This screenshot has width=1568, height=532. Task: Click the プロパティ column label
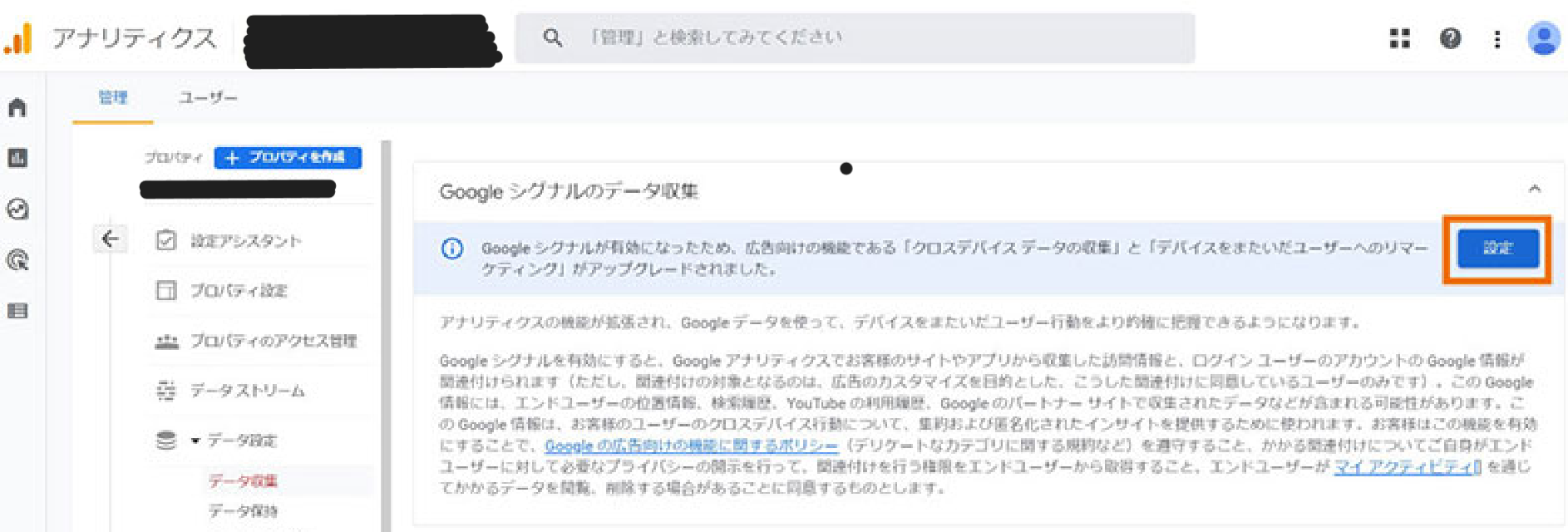173,157
